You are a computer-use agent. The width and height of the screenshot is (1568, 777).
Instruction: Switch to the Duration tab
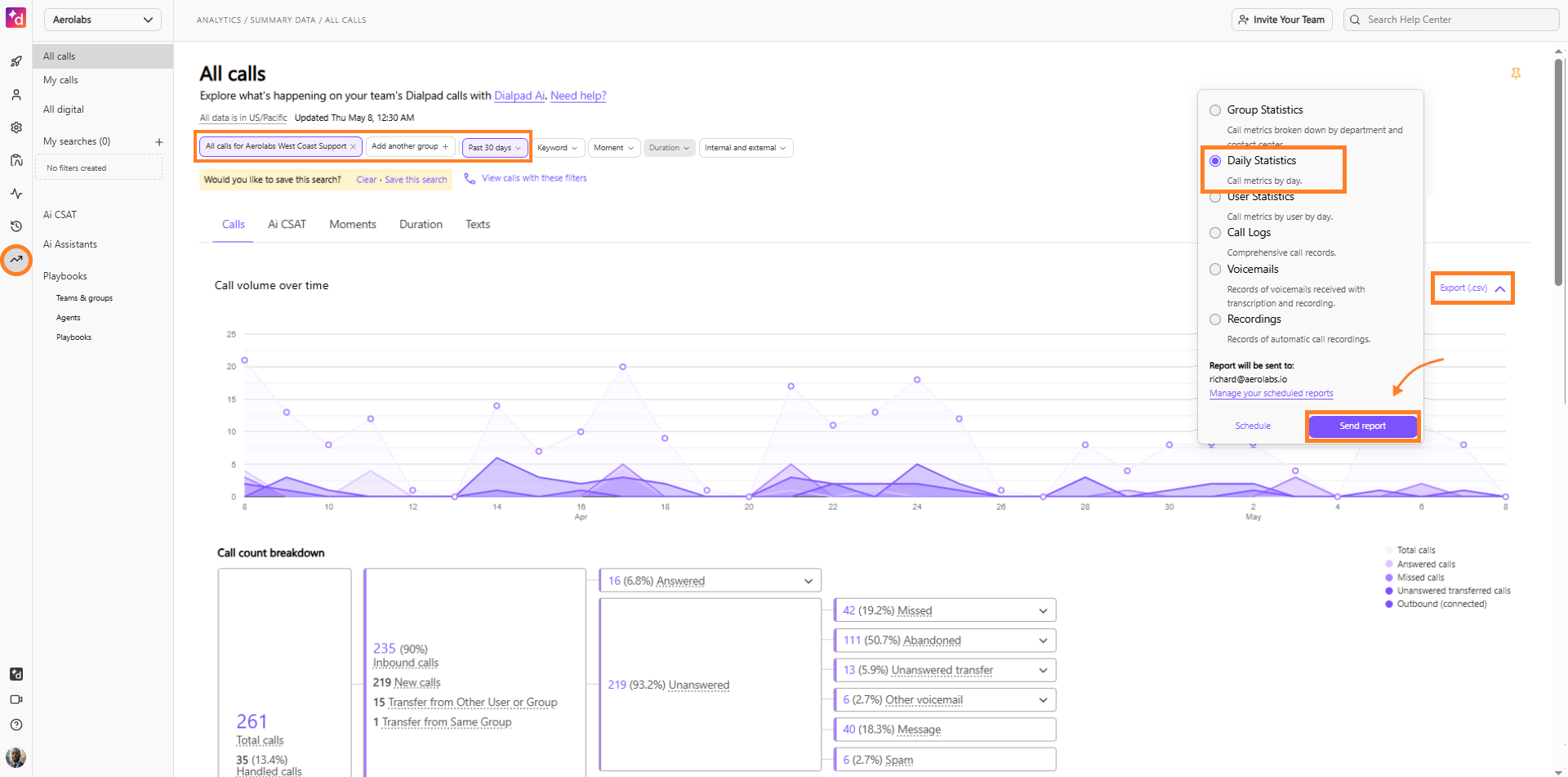tap(421, 225)
